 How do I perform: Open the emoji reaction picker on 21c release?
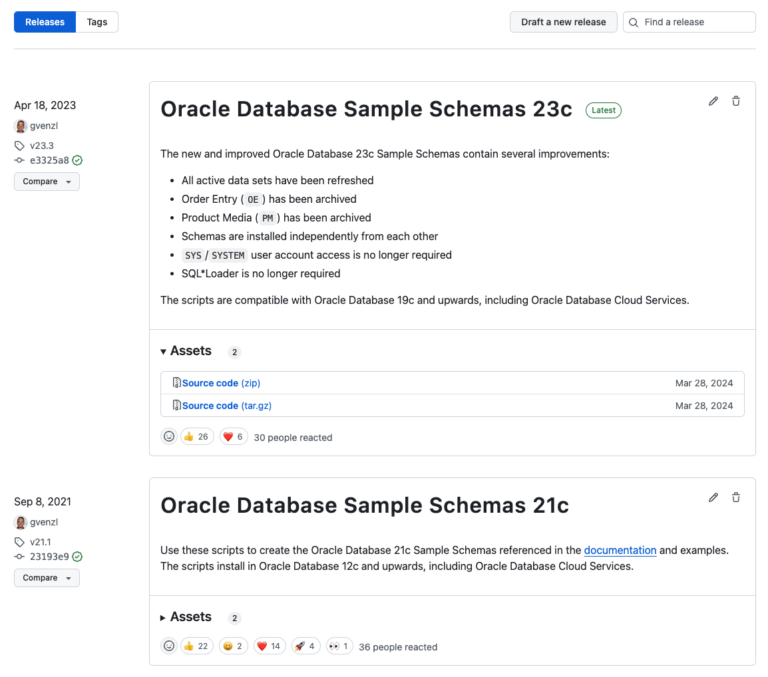click(x=169, y=646)
